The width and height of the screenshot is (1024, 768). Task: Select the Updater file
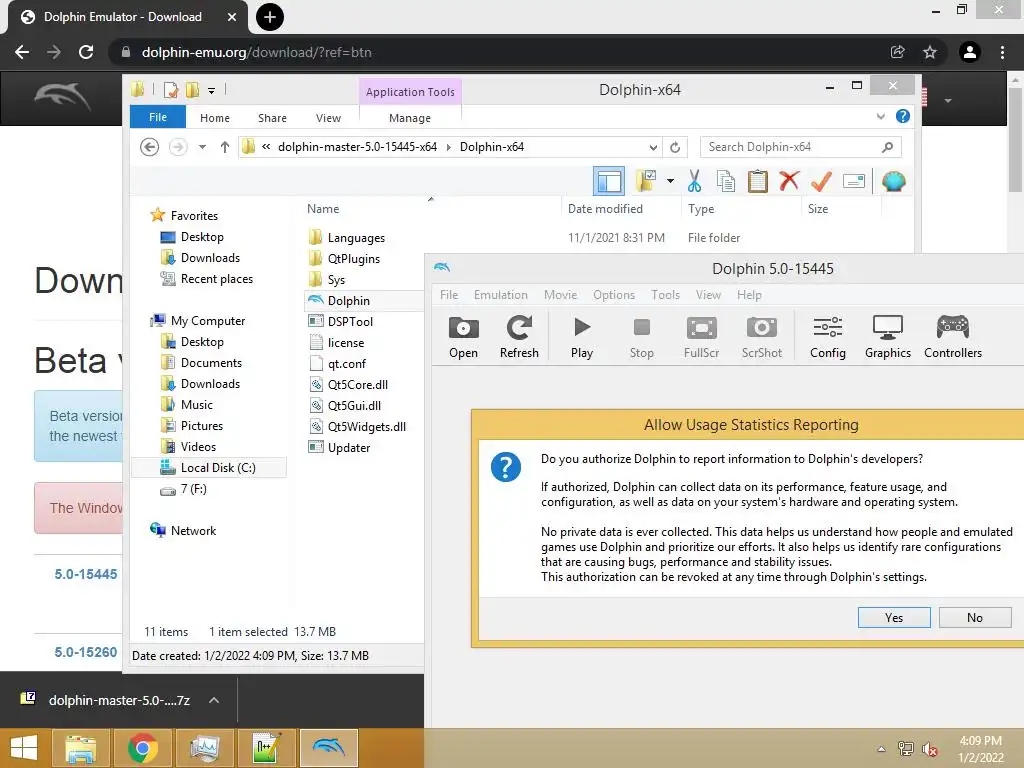349,447
